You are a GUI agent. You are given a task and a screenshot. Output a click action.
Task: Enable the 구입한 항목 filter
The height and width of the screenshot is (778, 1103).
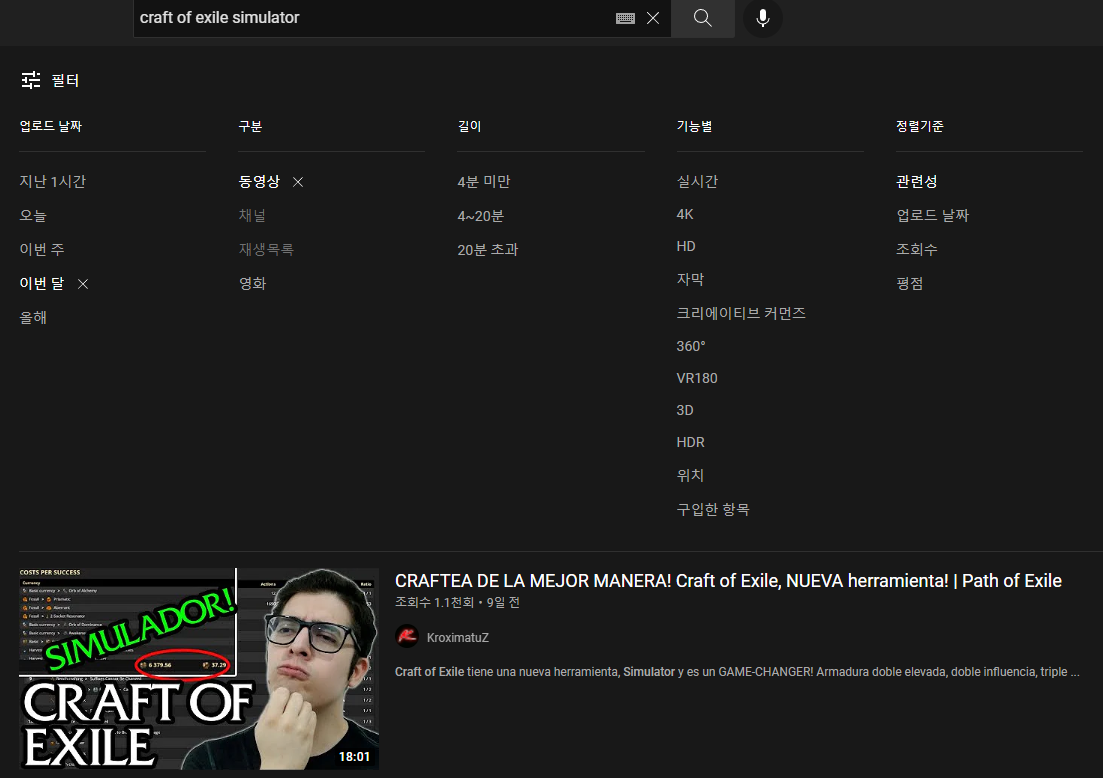[x=713, y=509]
